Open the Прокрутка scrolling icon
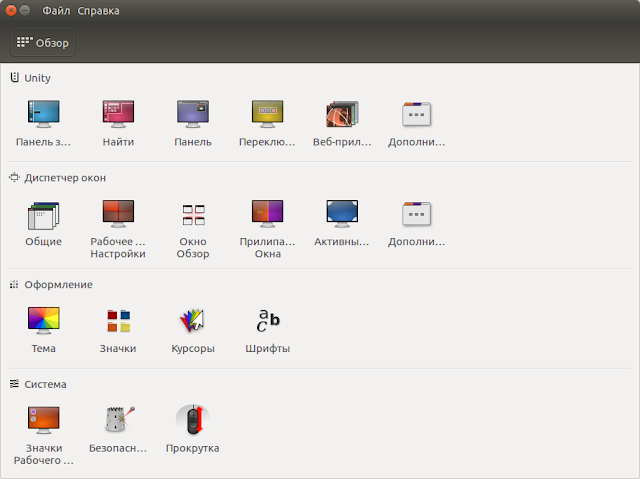The image size is (640, 479). 193,419
